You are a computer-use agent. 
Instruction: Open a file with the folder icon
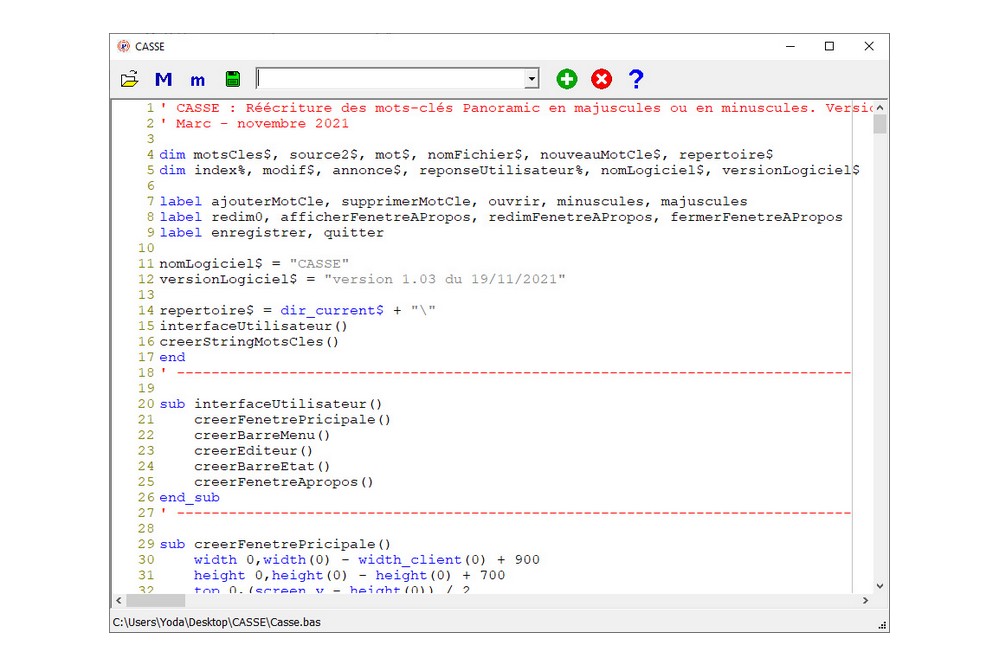(x=129, y=79)
